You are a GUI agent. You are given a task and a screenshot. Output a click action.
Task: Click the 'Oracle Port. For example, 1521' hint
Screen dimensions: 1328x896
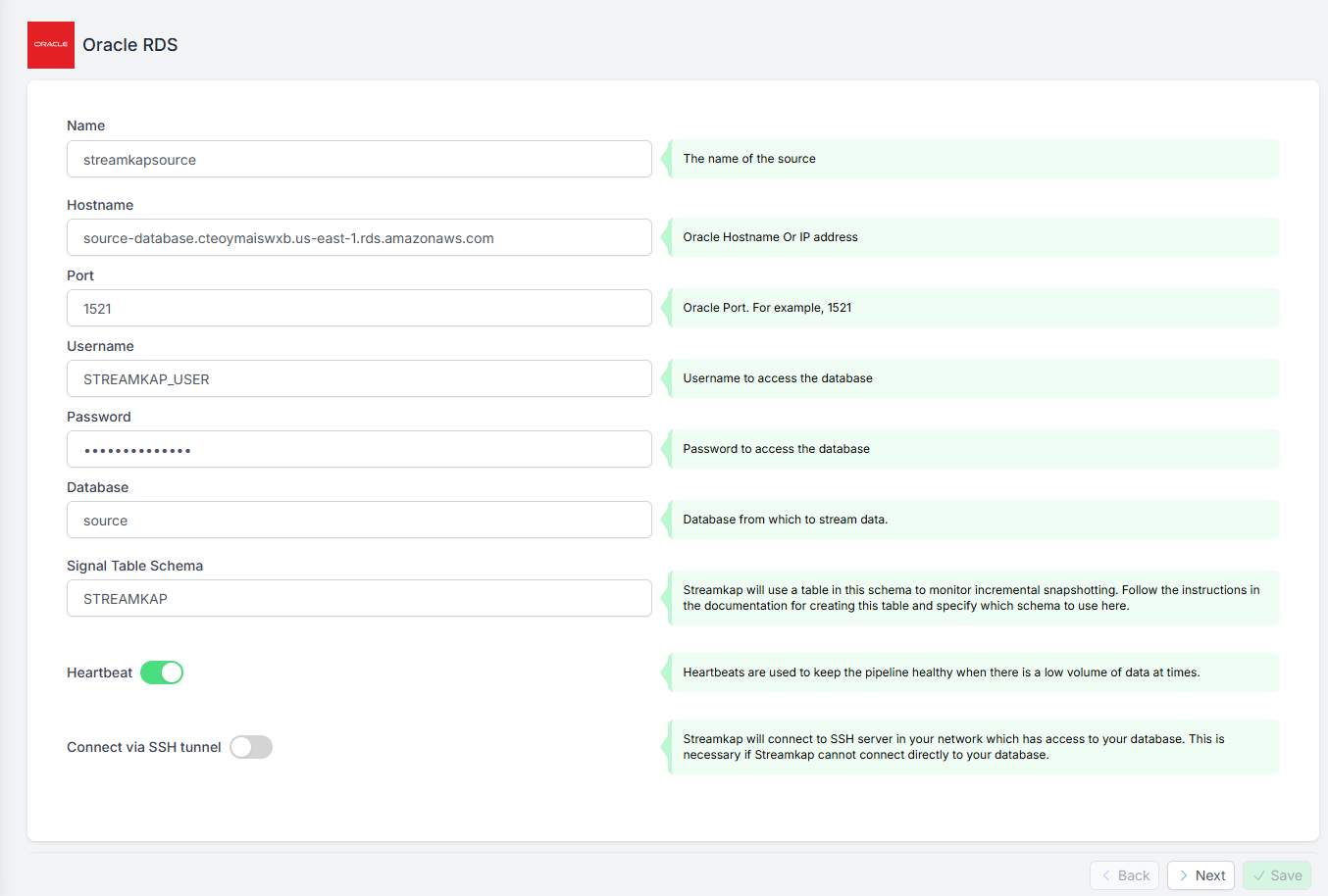(x=767, y=308)
